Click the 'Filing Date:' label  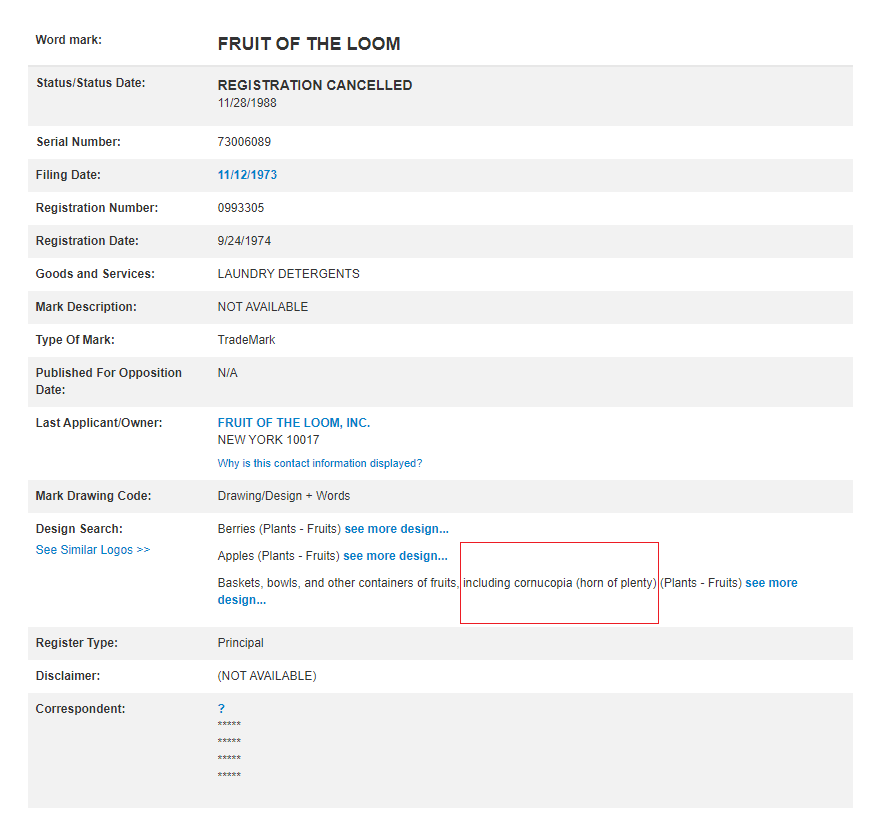click(x=68, y=175)
